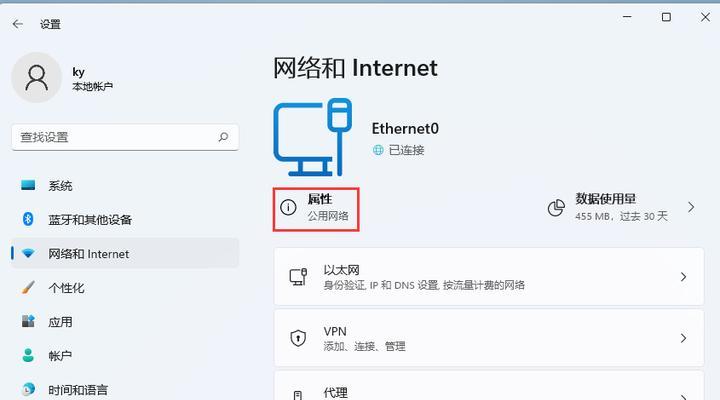Click the 帐户 person icon
This screenshot has width=720, height=400.
[x=28, y=355]
